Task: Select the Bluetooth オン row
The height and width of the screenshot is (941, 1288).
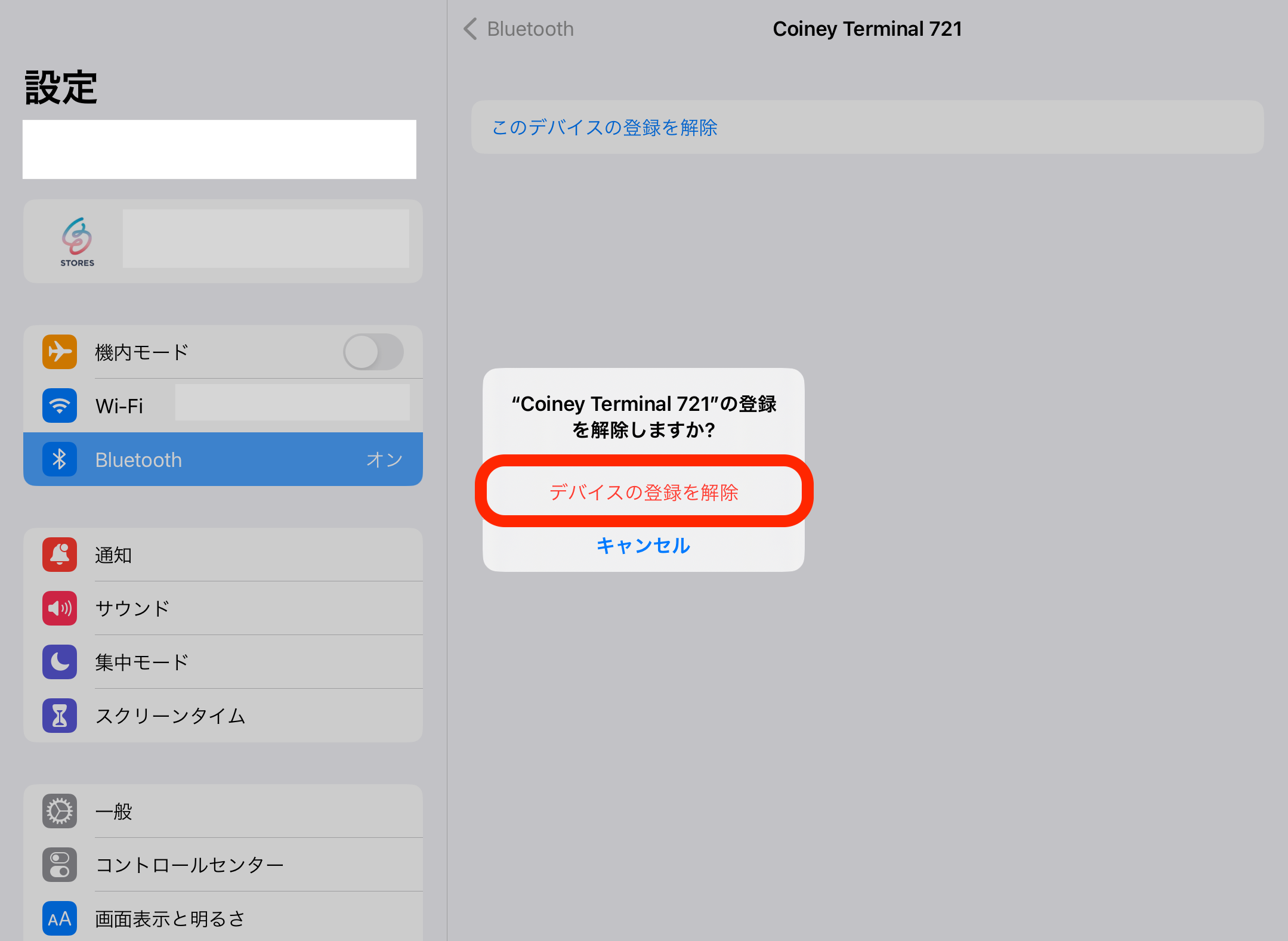Action: (223, 459)
